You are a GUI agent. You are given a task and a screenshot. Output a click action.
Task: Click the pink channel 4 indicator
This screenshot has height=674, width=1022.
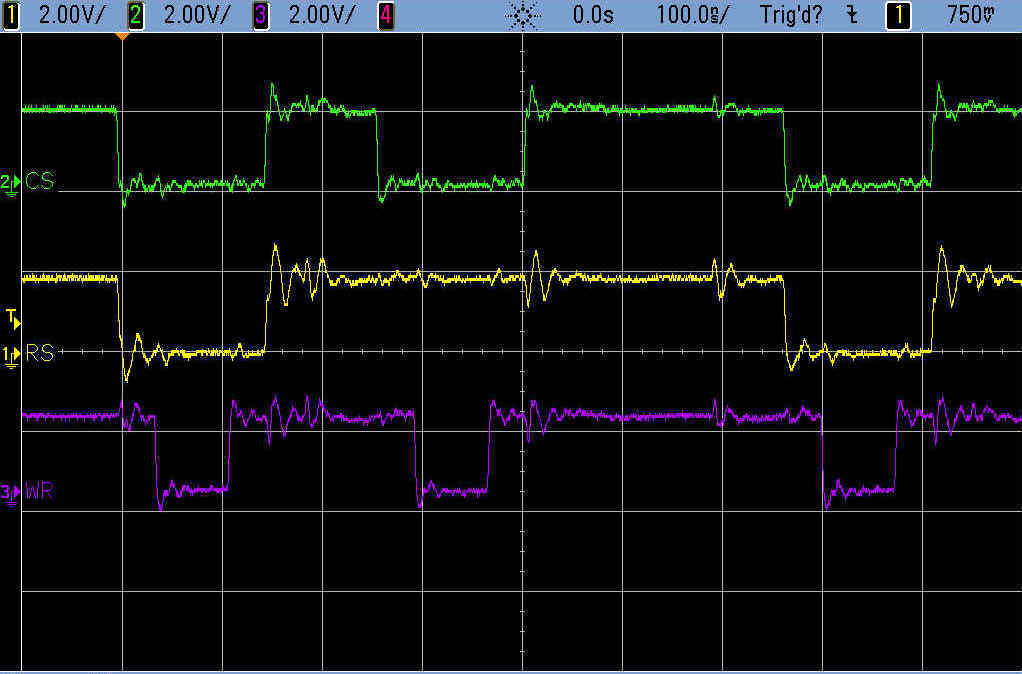click(x=385, y=15)
